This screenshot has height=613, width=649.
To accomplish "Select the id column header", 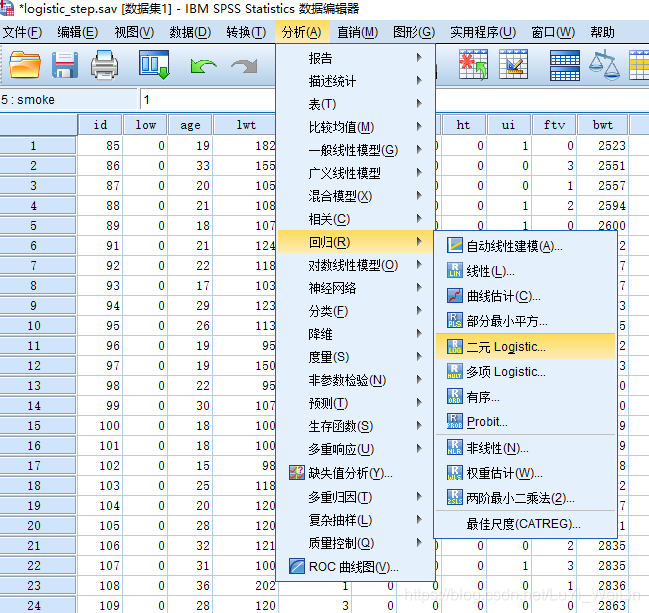I will click(x=100, y=125).
